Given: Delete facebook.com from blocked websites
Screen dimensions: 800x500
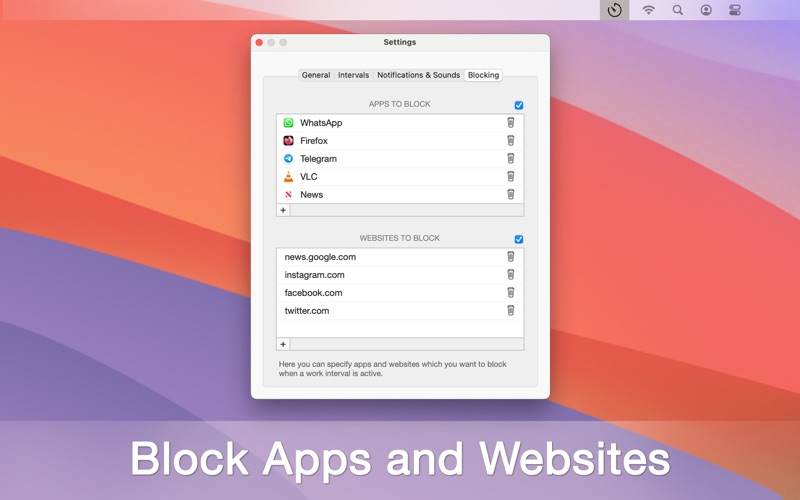Looking at the screenshot, I should click(510, 292).
